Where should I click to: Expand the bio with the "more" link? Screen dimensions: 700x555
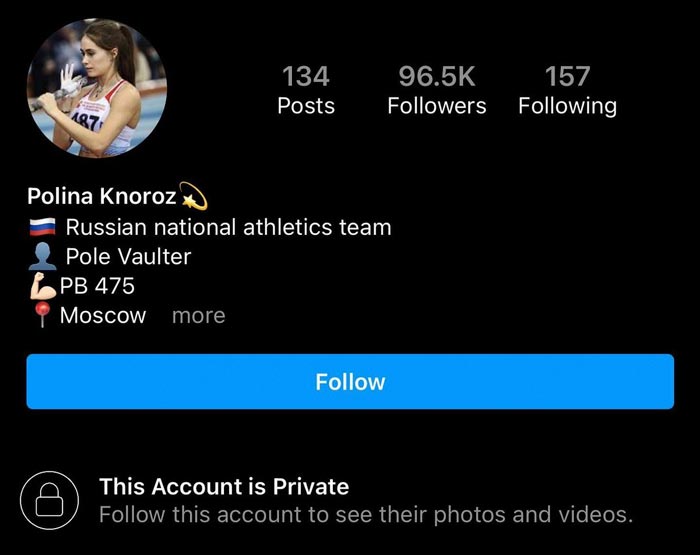(x=198, y=316)
